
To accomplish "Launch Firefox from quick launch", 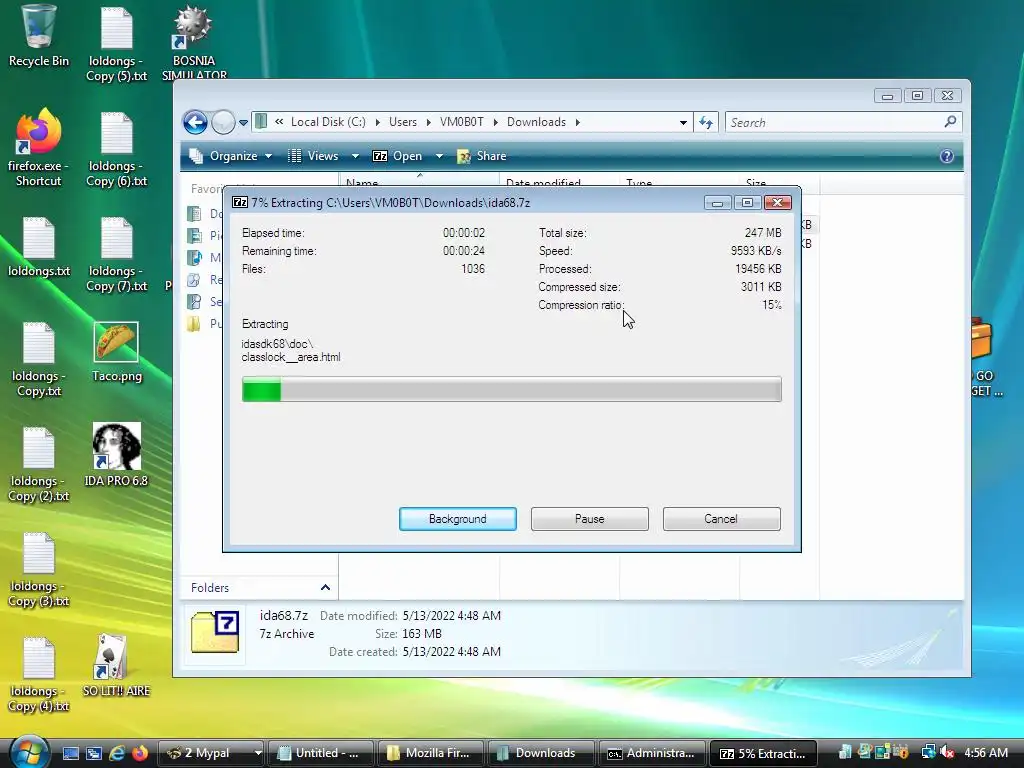I will point(140,753).
